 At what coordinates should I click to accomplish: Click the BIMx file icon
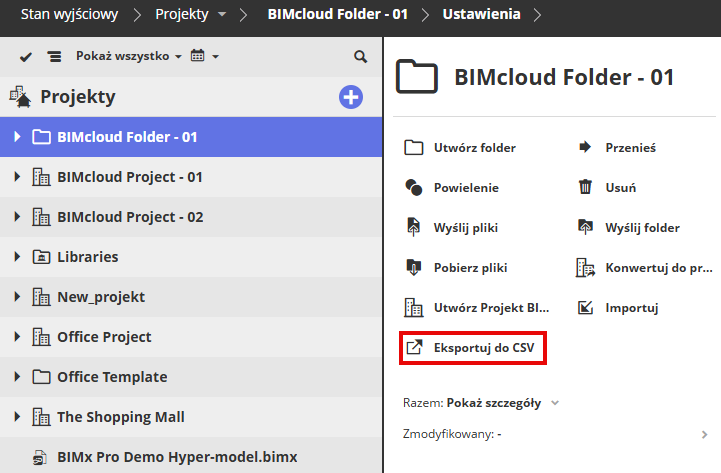pos(40,457)
